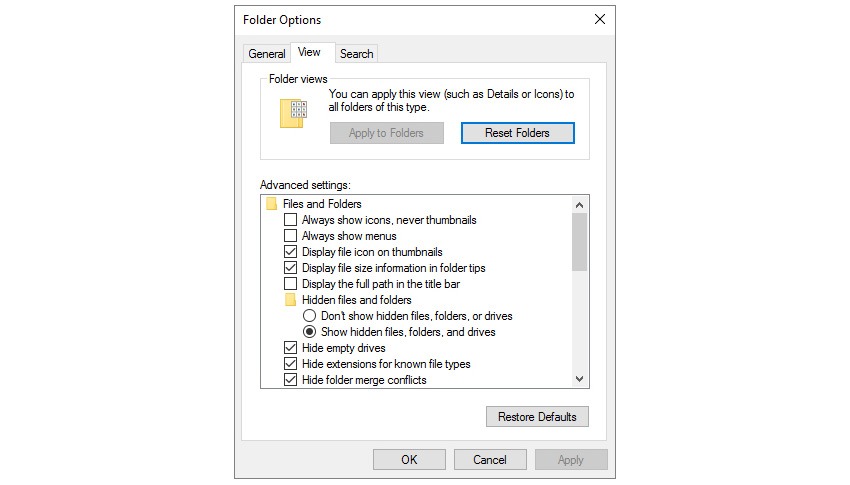
Task: Select Don't show hidden files, folders, or drives
Action: pyautogui.click(x=310, y=316)
